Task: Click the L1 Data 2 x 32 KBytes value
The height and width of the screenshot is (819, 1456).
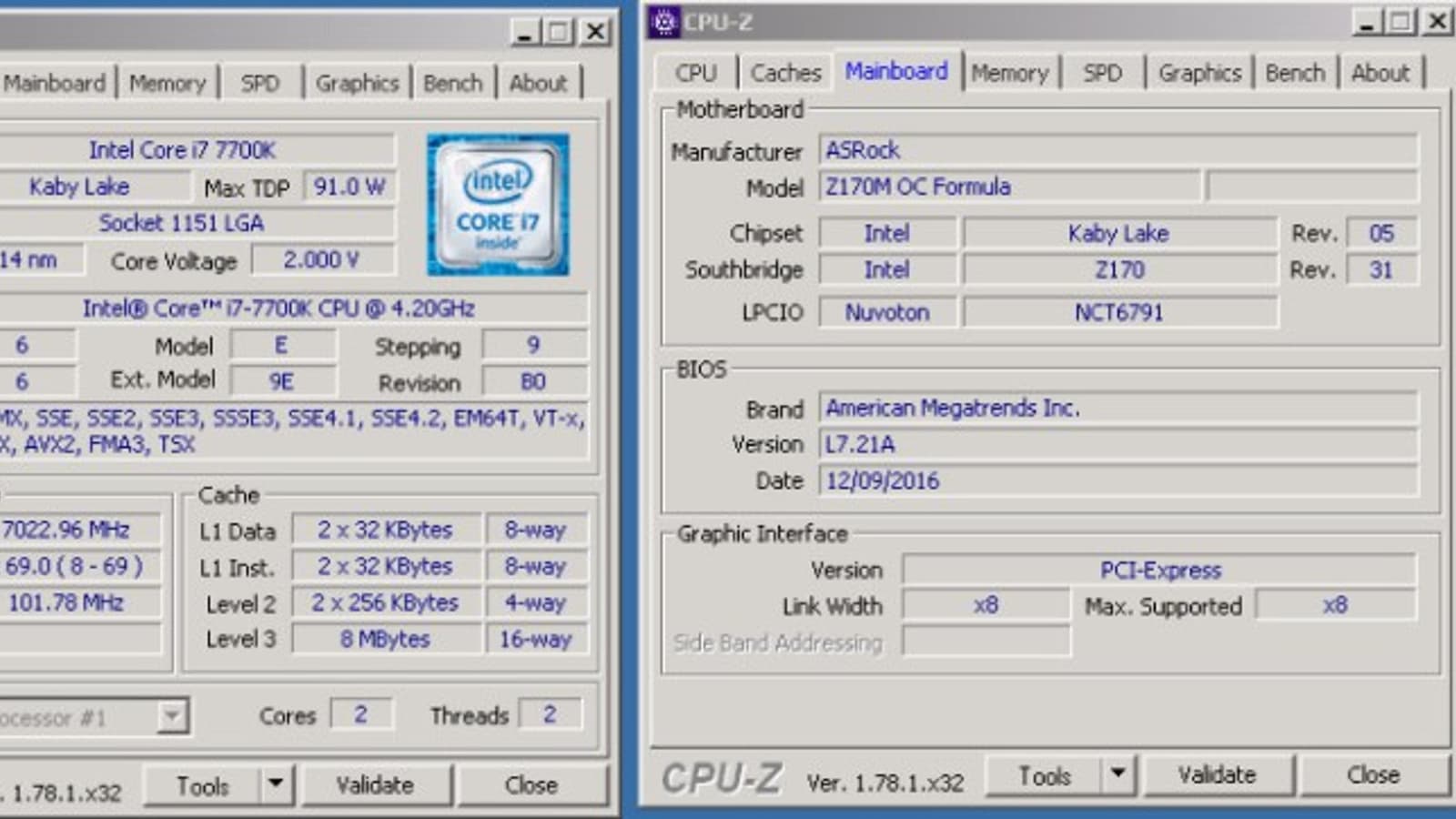Action: click(x=386, y=530)
